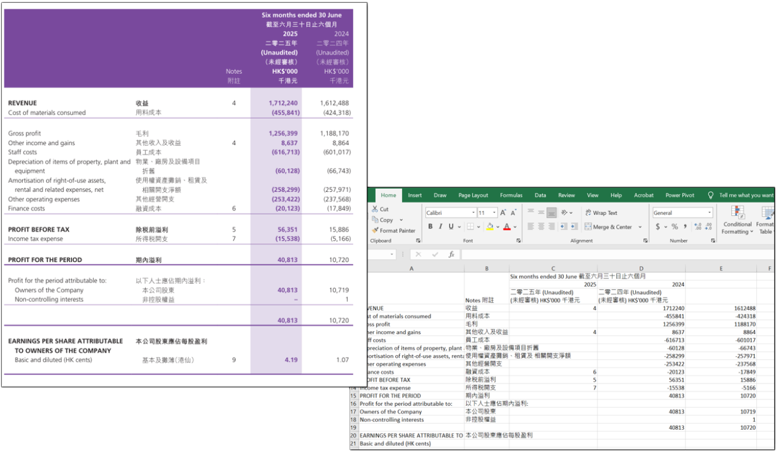Image resolution: width=778 pixels, height=452 pixels.
Task: Expand the font color arrow
Action: coord(515,227)
